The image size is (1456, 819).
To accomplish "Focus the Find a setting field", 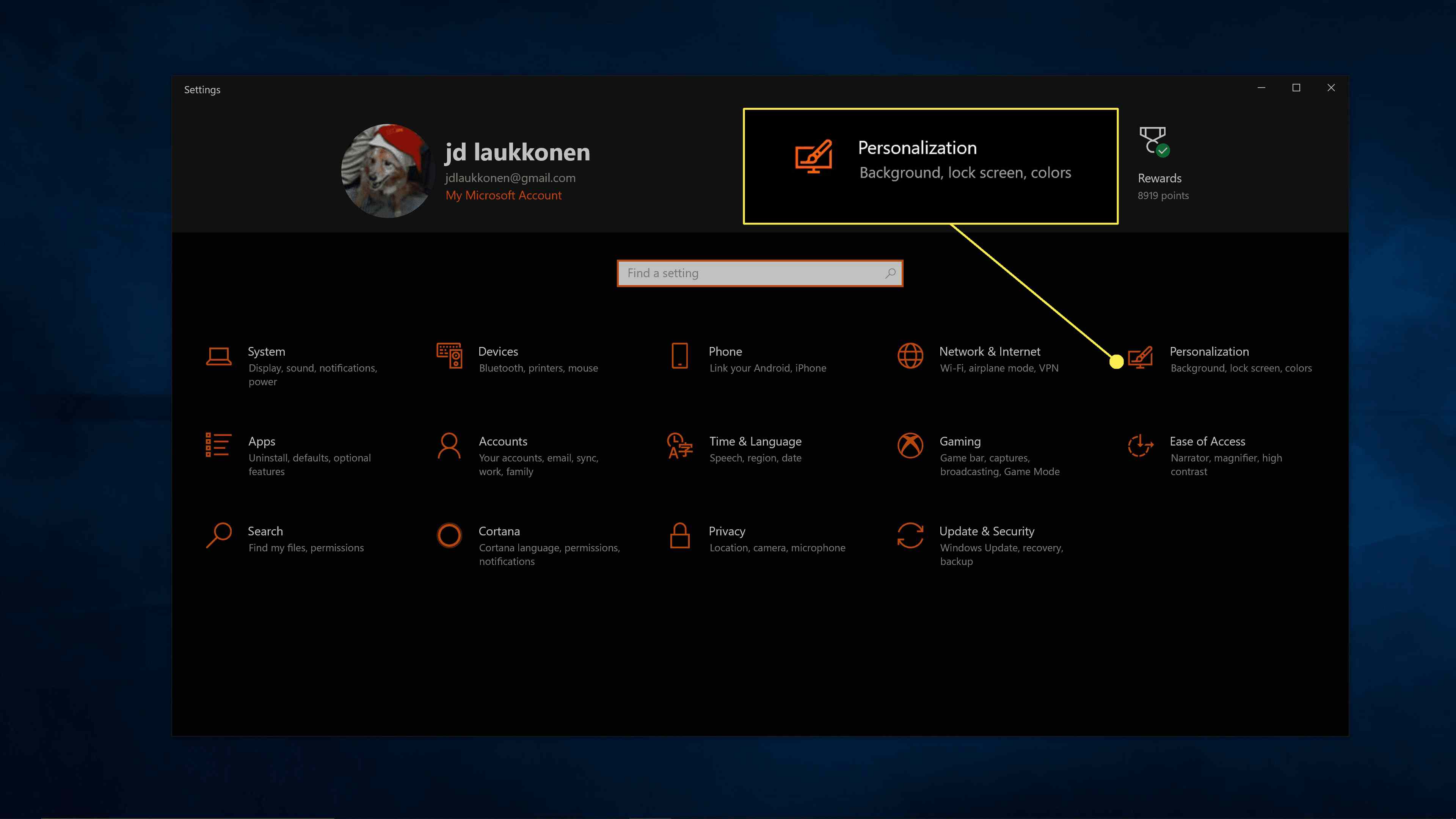I will pos(759,273).
